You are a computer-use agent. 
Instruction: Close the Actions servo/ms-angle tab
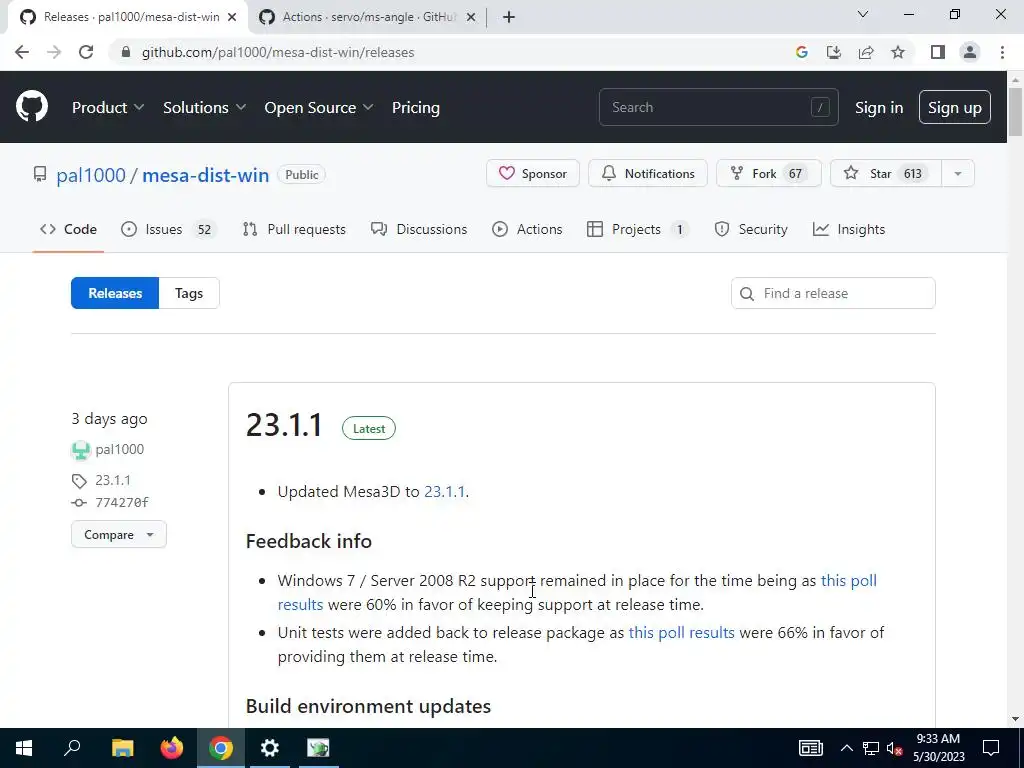[471, 17]
